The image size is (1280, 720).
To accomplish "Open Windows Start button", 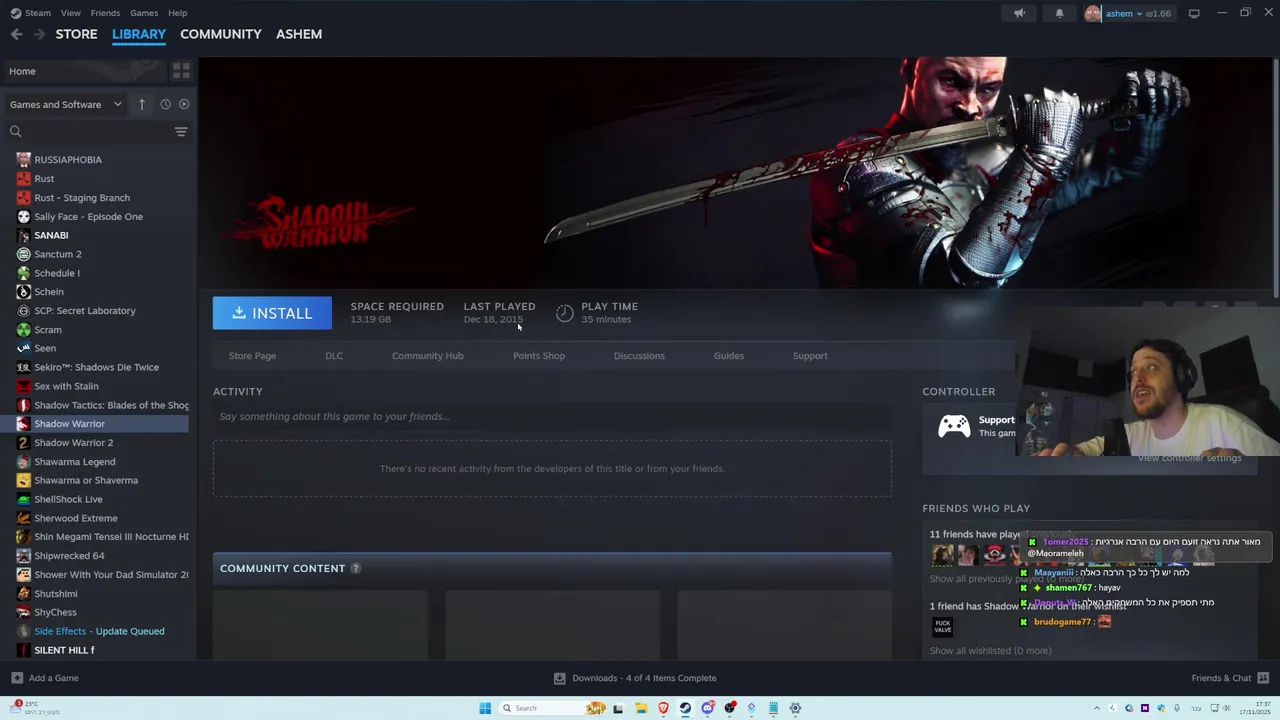I will click(x=485, y=708).
